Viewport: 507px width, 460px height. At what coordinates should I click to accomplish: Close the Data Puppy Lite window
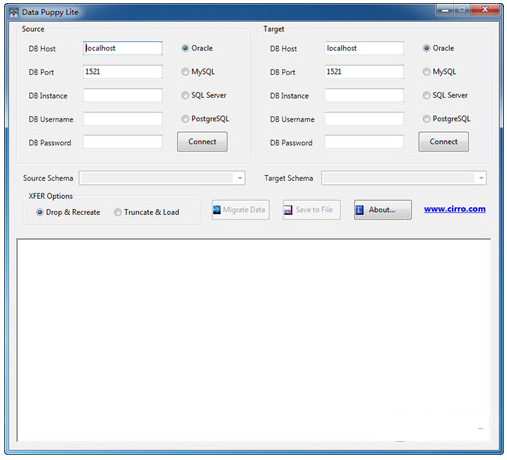[485, 10]
